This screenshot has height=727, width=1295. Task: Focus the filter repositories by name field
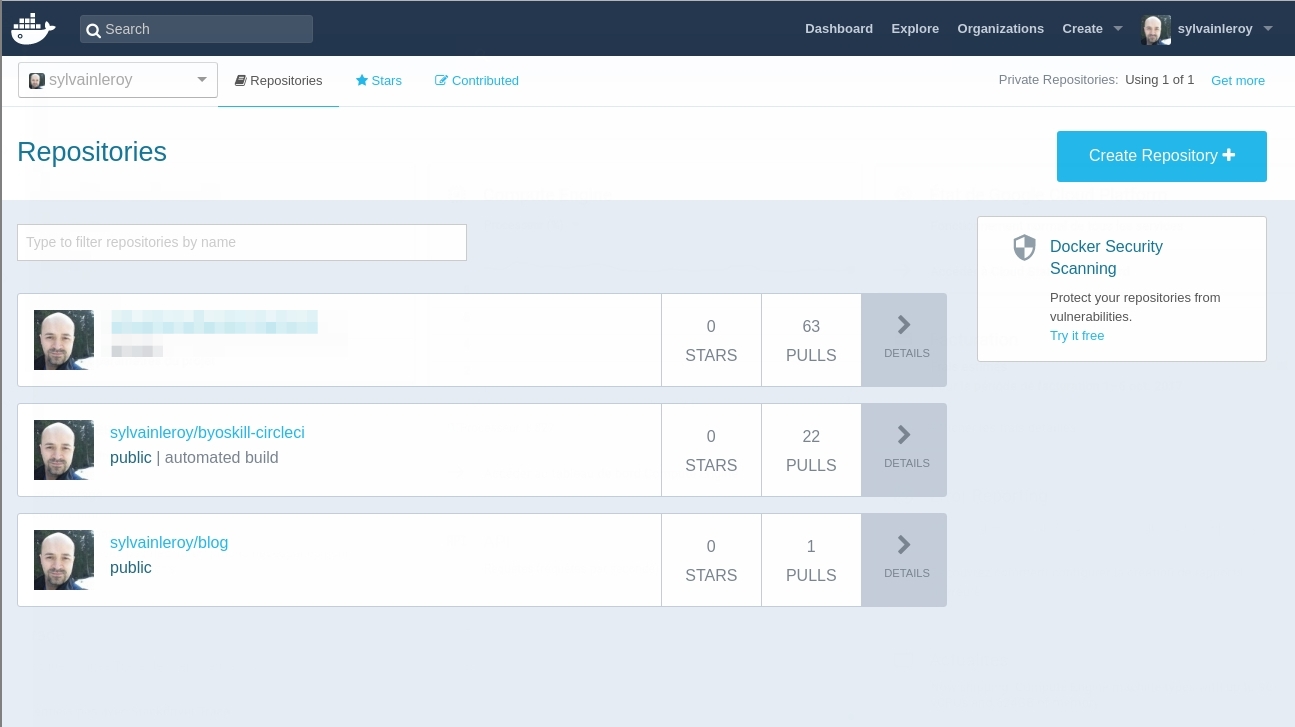click(242, 242)
